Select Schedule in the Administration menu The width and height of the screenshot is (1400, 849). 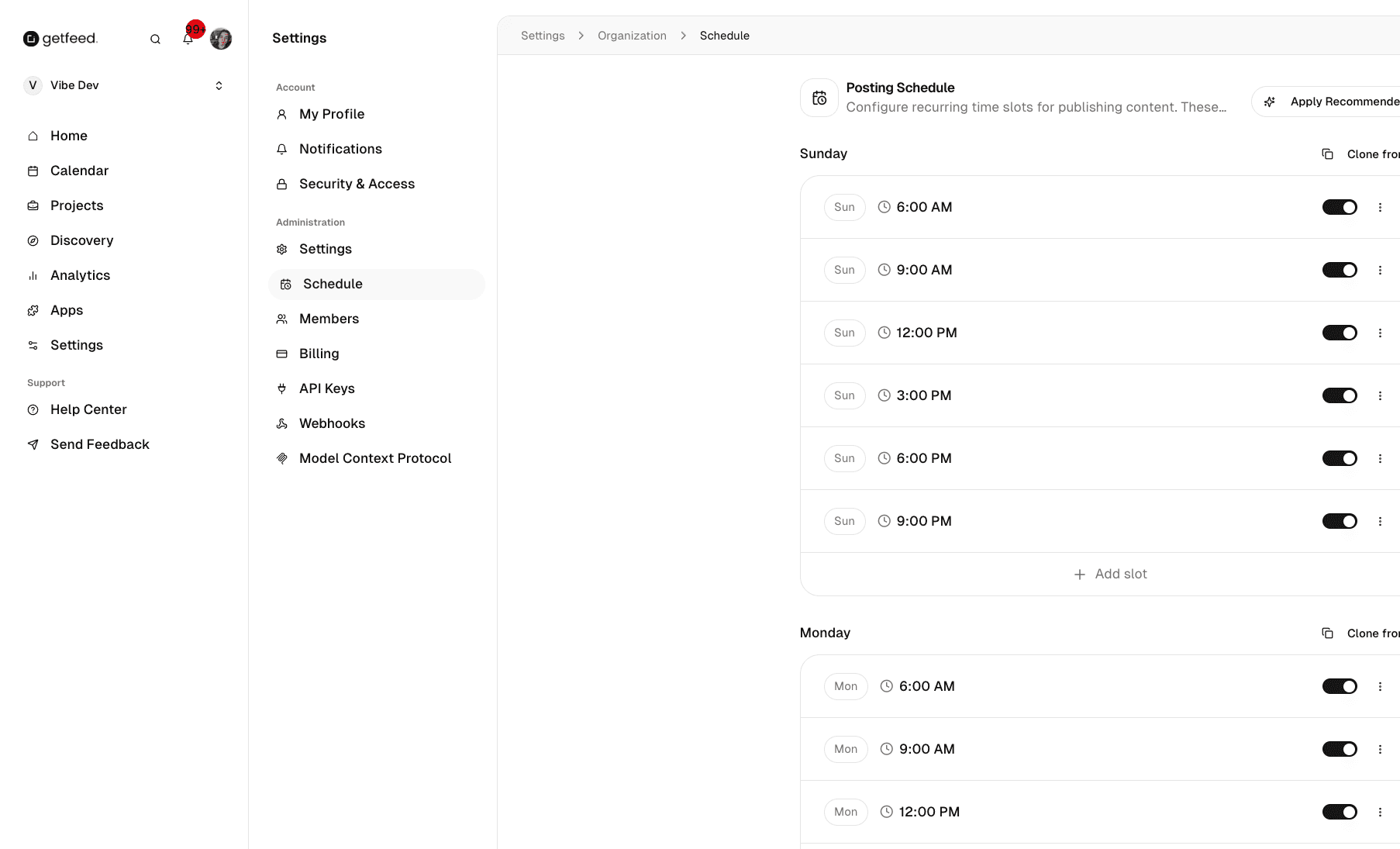point(331,284)
